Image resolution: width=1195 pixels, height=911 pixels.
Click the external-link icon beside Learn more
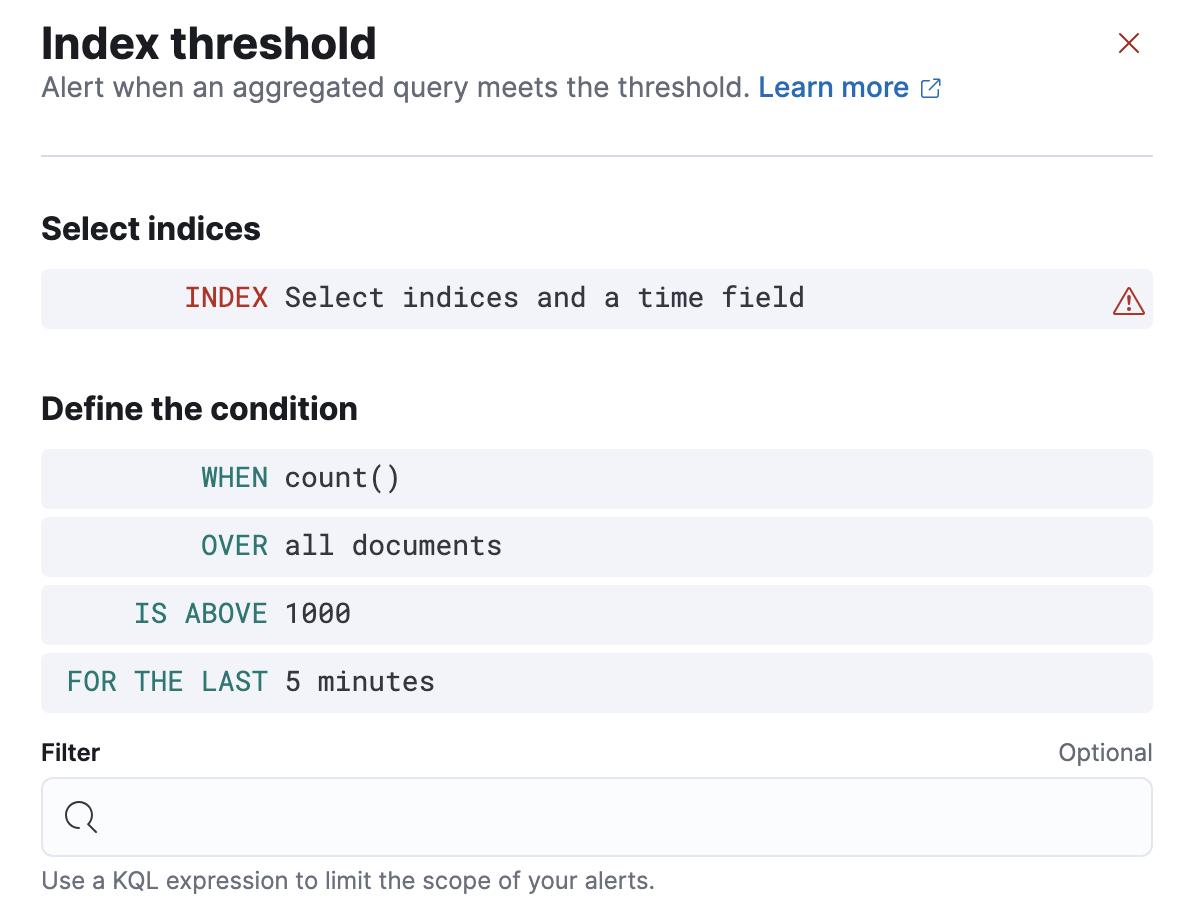932,88
